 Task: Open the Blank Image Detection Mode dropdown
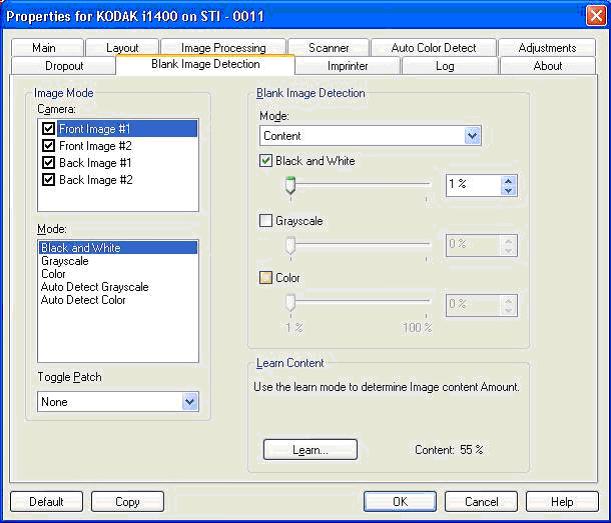pyautogui.click(x=370, y=136)
